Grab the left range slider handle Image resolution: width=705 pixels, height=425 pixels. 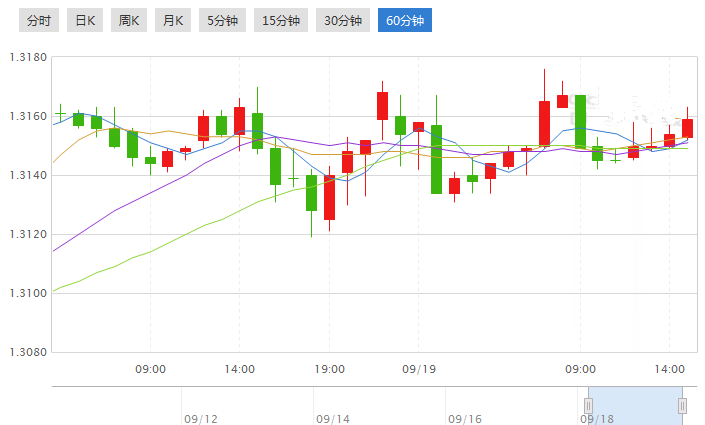point(588,405)
